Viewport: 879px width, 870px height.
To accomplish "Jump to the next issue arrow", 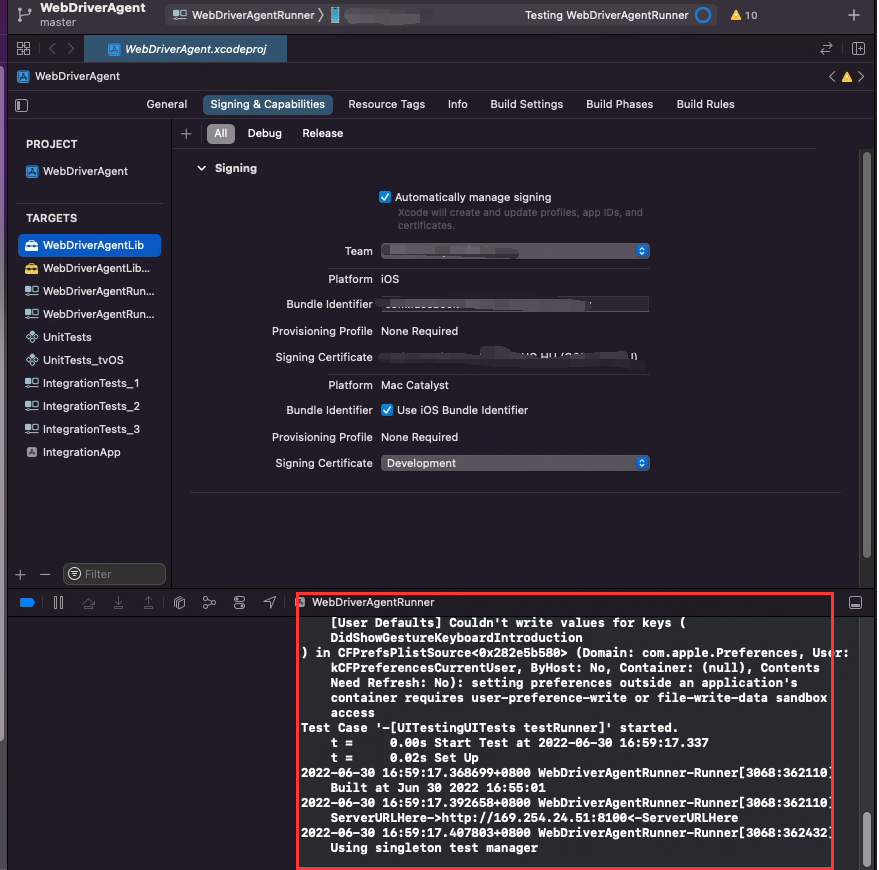I will click(x=861, y=77).
